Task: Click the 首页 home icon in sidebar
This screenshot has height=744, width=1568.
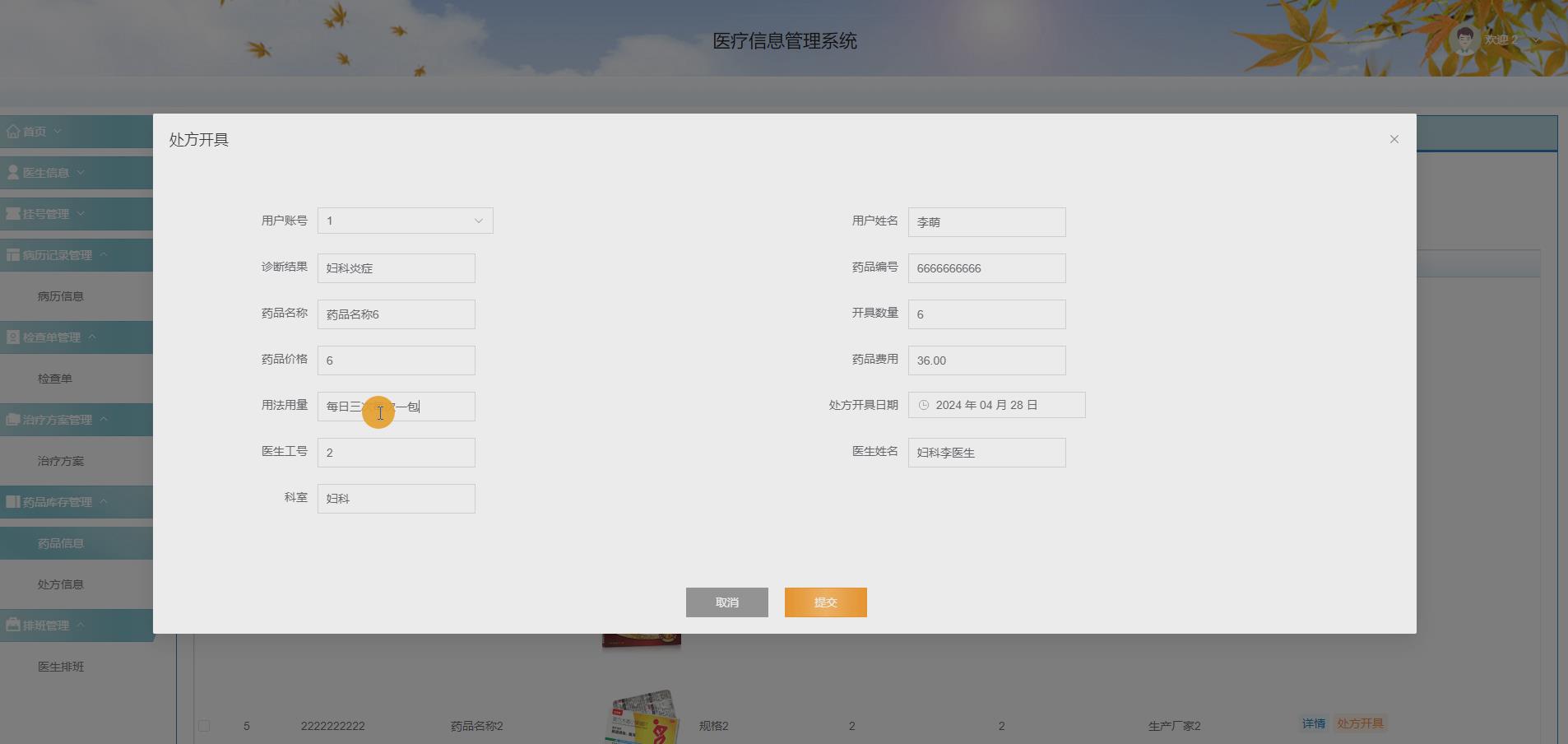Action: point(12,131)
